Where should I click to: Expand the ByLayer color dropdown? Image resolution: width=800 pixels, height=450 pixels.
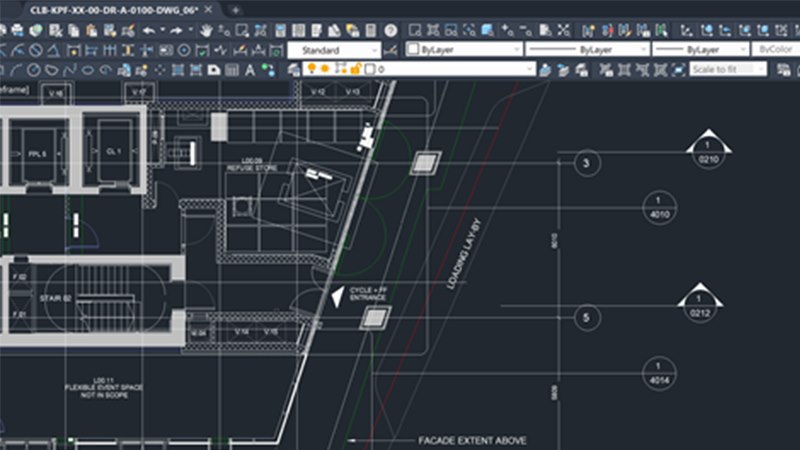[464, 49]
